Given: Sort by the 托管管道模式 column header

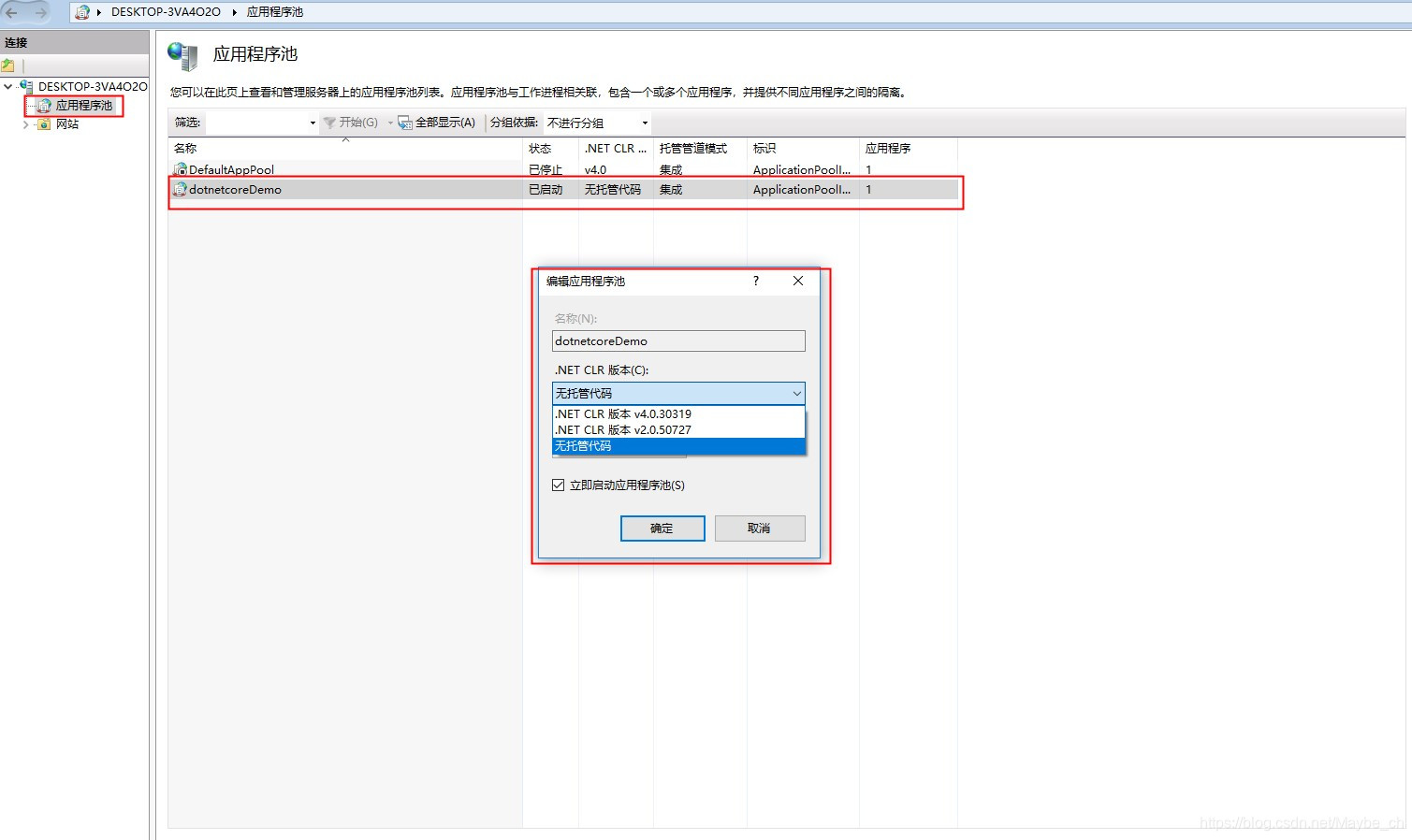Looking at the screenshot, I should tap(700, 148).
